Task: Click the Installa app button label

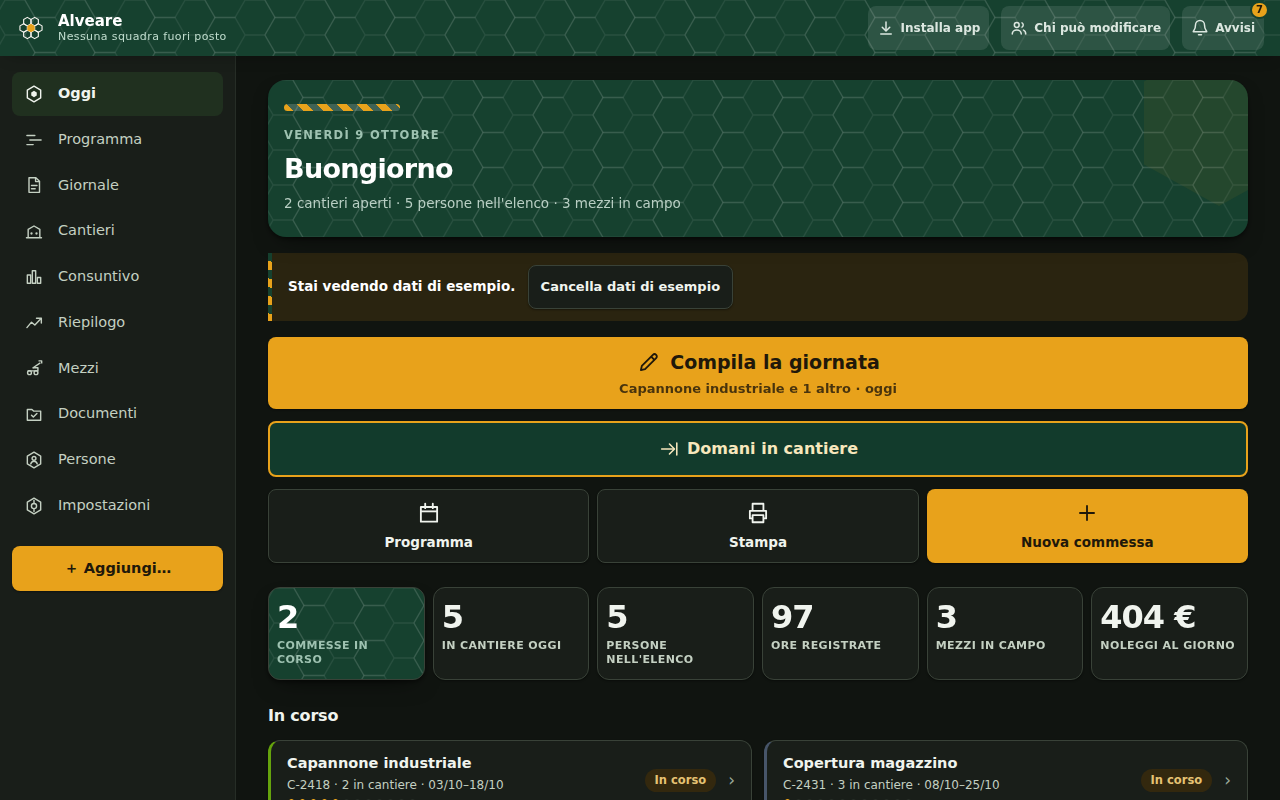Action: click(x=940, y=28)
